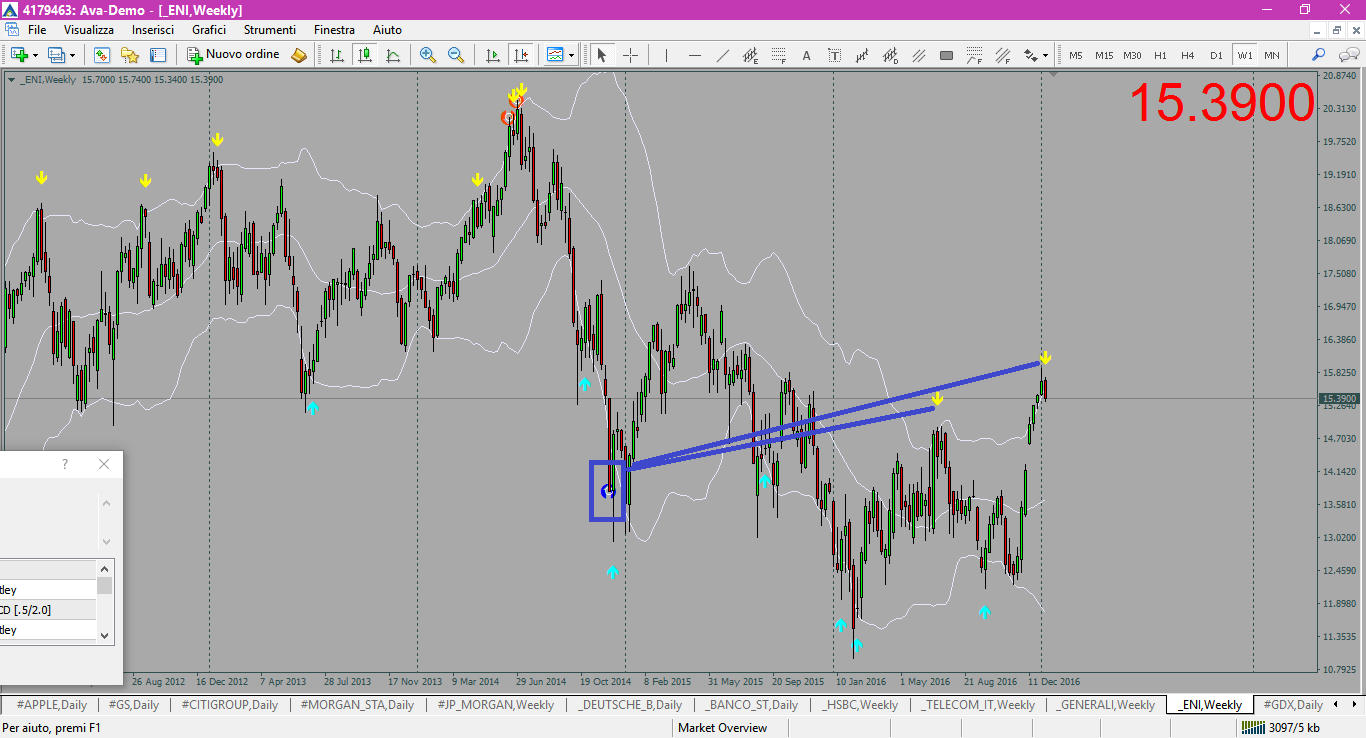The height and width of the screenshot is (738, 1366).
Task: Switch to the #CITIGROUP,Daily chart tab
Action: point(229,705)
